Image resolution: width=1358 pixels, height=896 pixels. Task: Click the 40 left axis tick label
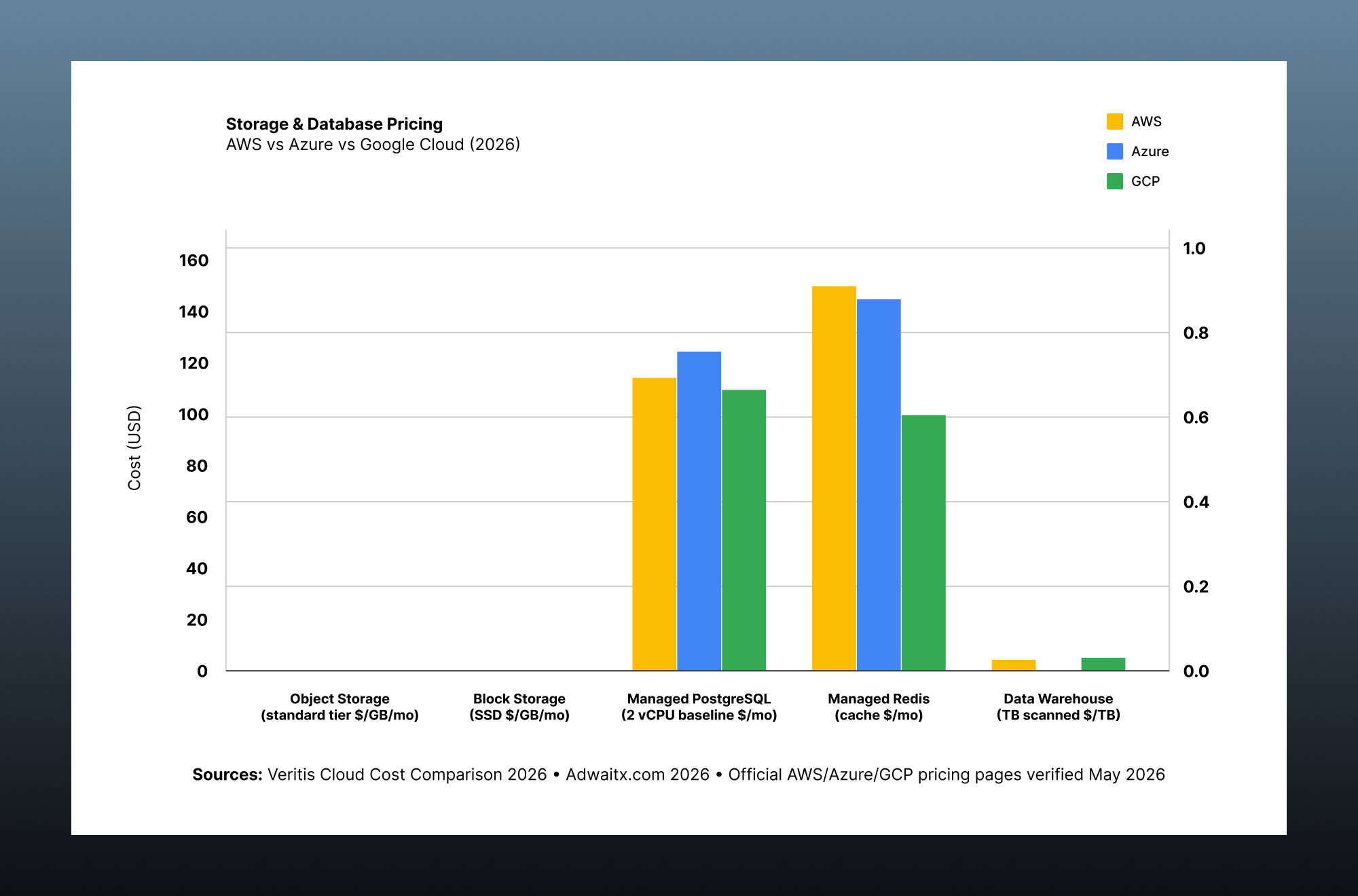pyautogui.click(x=197, y=569)
